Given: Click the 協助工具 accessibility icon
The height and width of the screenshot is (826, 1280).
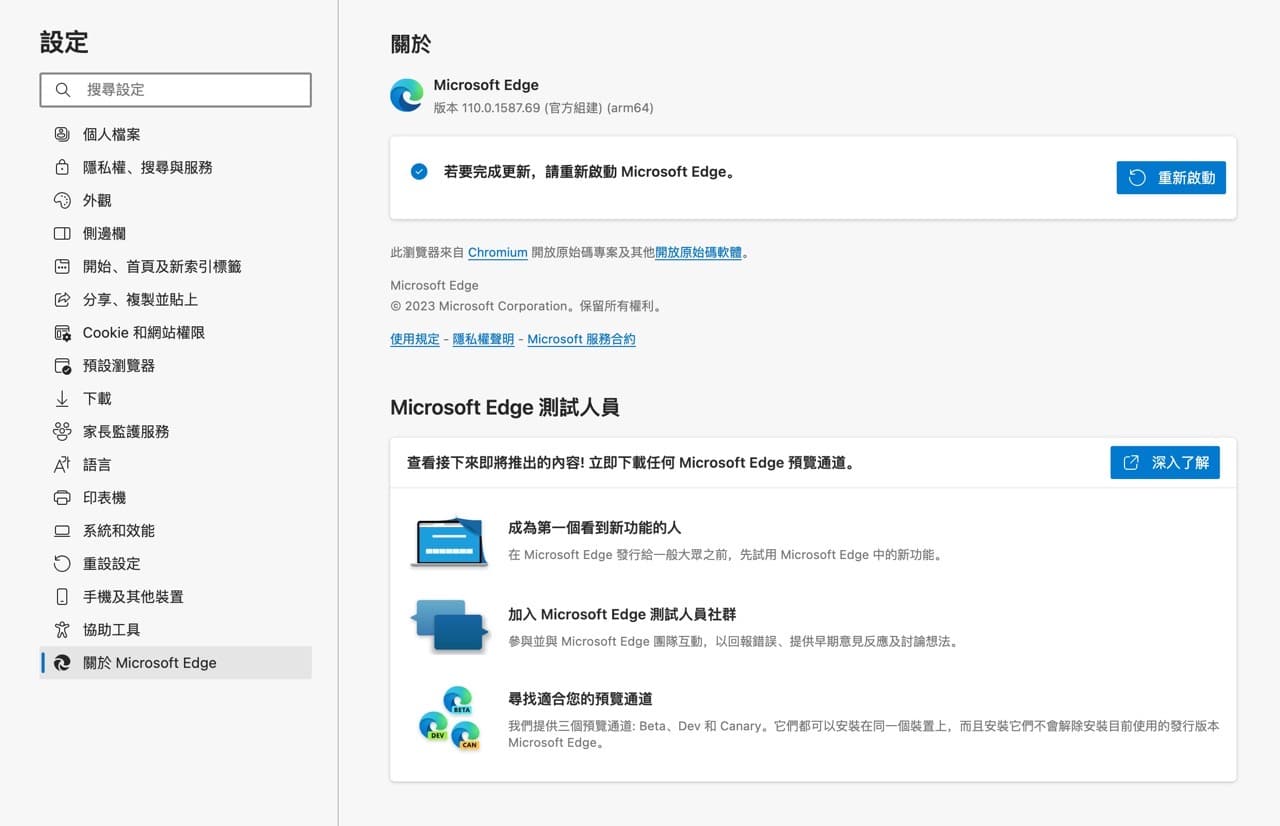Looking at the screenshot, I should [62, 629].
